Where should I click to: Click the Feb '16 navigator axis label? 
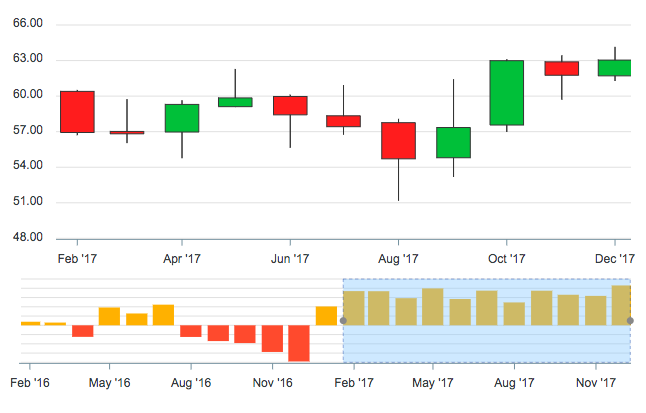click(x=30, y=383)
